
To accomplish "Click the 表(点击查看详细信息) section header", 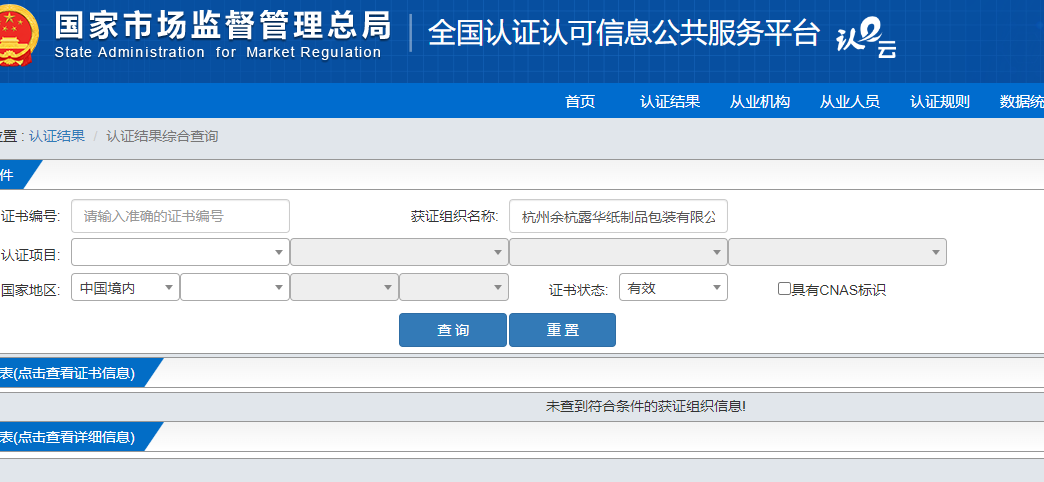I will pos(67,437).
